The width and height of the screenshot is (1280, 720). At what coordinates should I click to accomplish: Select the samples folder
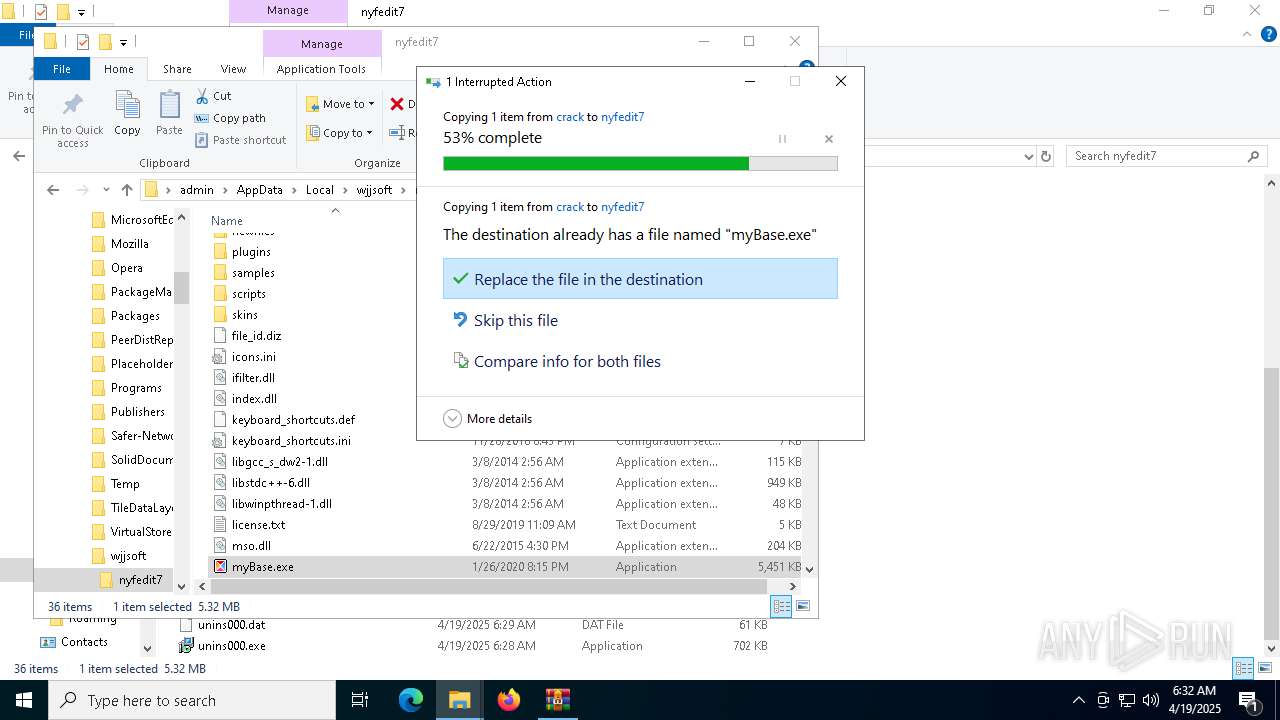tap(253, 273)
